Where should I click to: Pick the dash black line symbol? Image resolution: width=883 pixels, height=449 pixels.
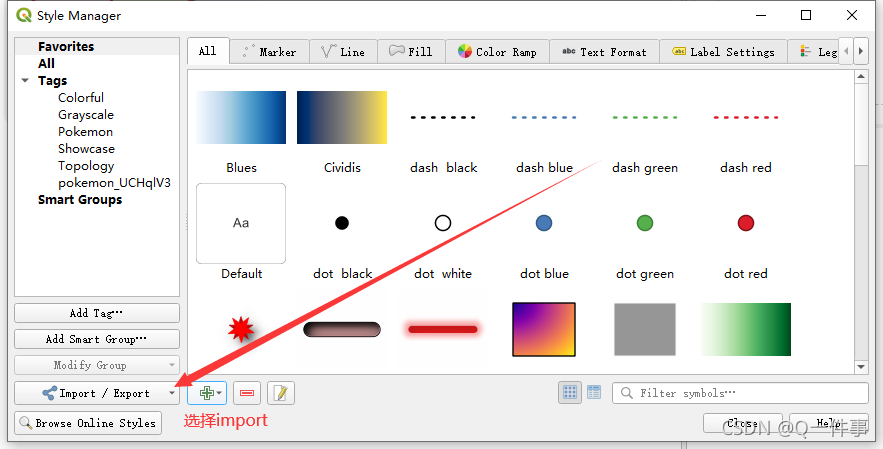click(443, 117)
